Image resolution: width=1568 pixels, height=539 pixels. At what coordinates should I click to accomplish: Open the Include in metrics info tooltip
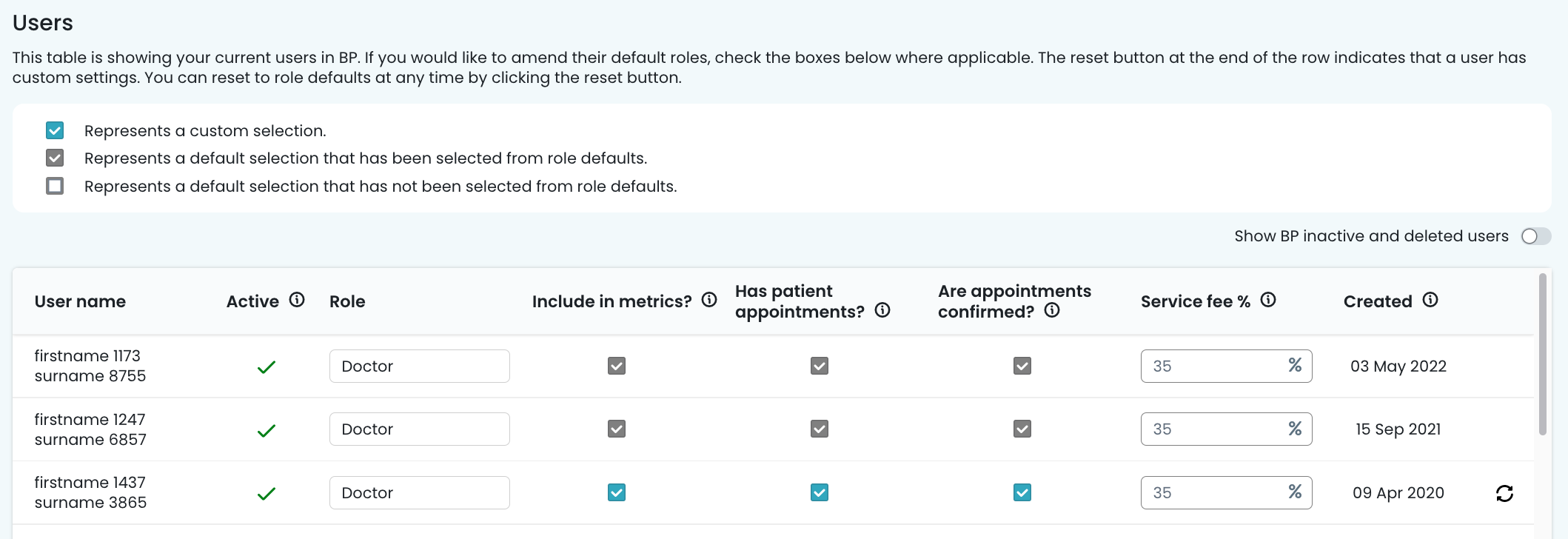(x=709, y=301)
